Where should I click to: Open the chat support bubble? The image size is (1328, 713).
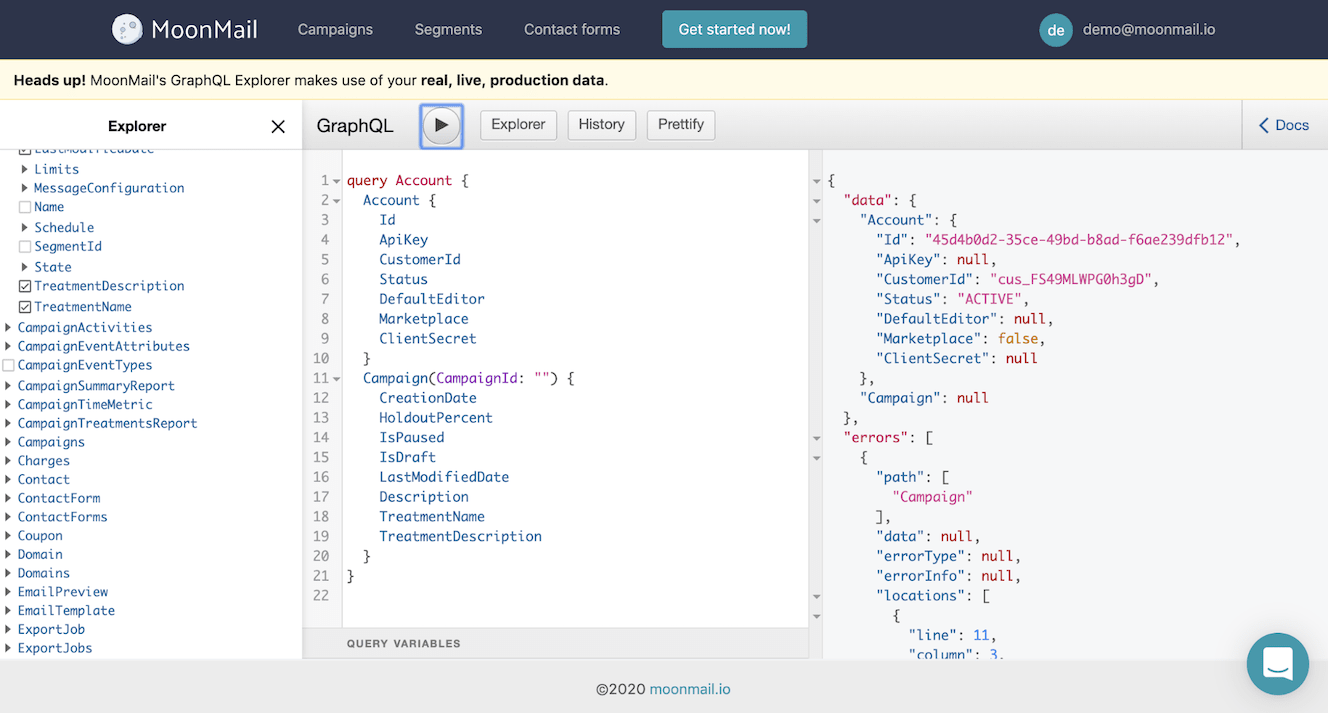pyautogui.click(x=1278, y=664)
